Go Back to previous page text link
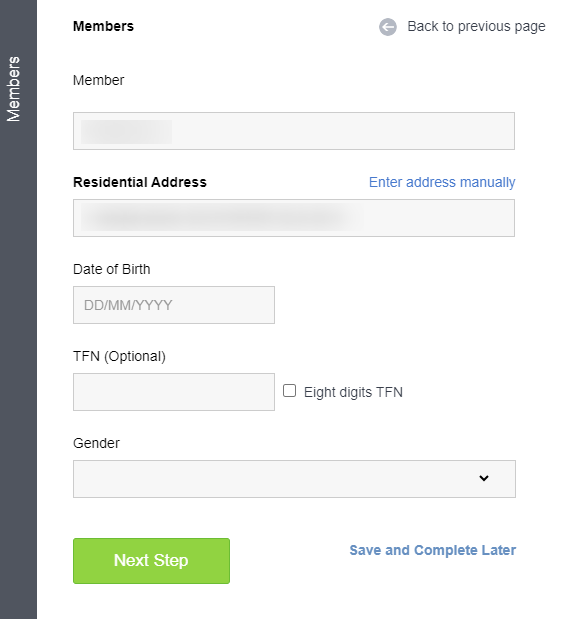Viewport: 562px width, 619px height. pyautogui.click(x=476, y=26)
